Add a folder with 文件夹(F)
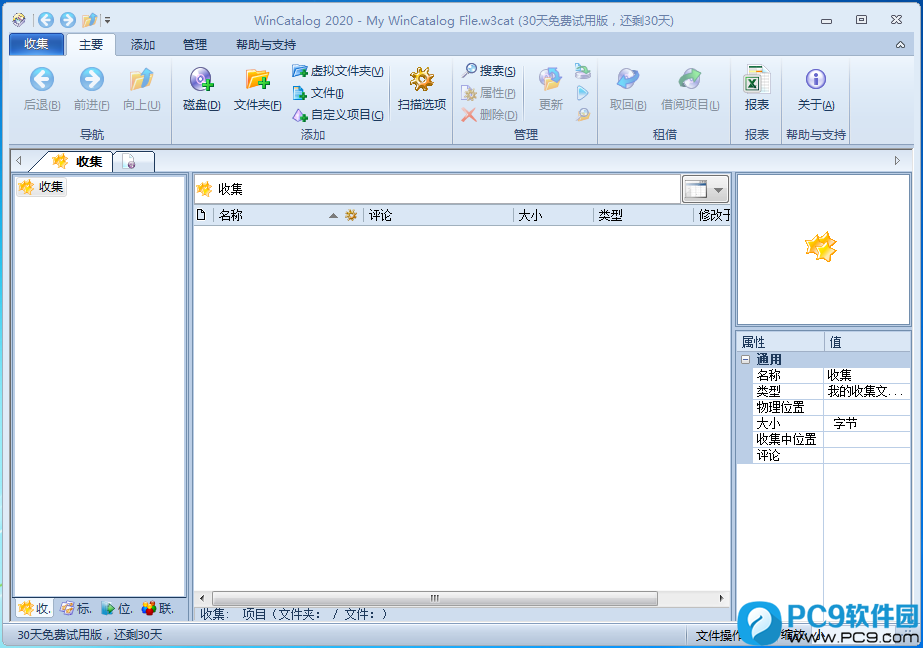The image size is (923, 648). tap(257, 89)
